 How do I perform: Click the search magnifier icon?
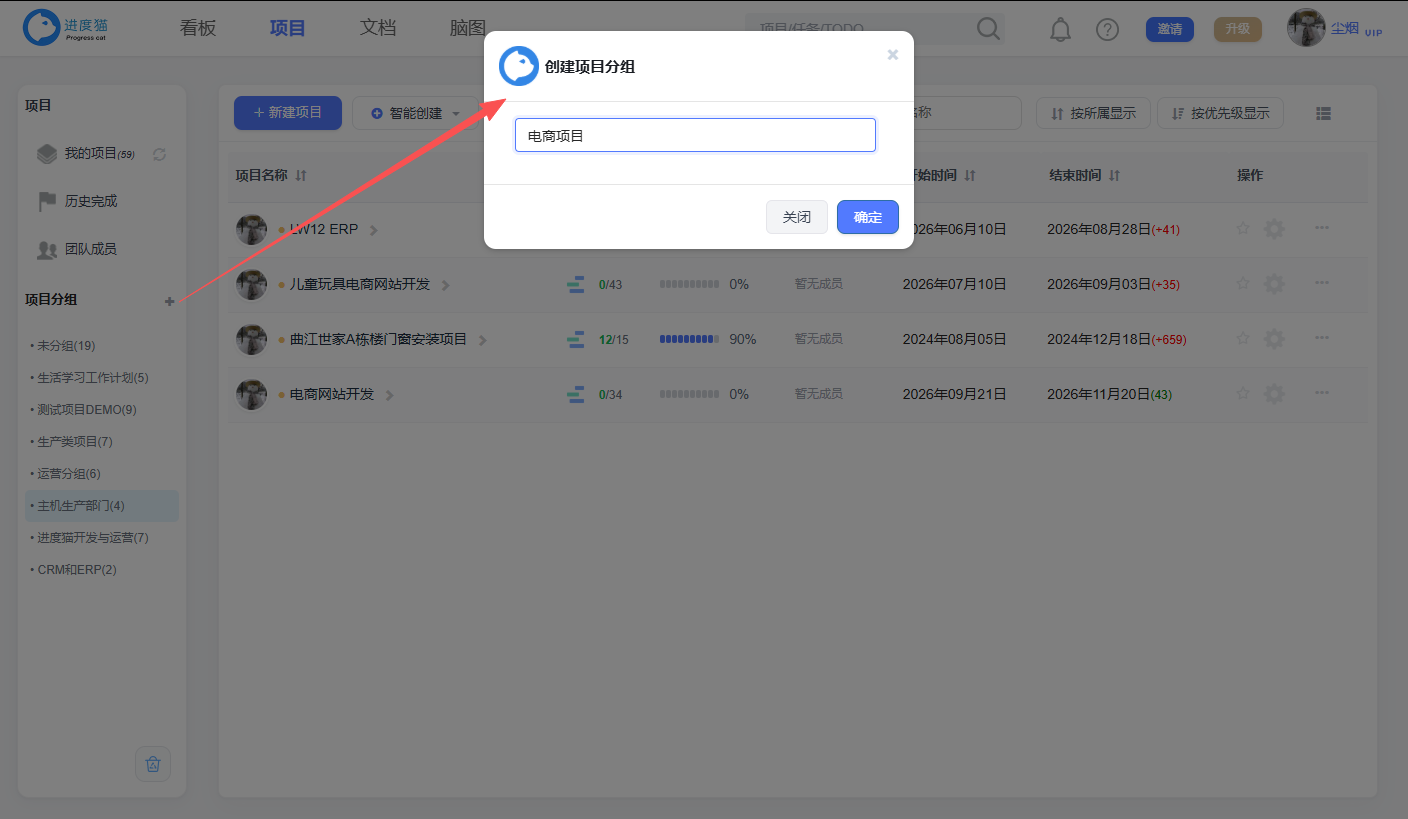click(x=988, y=29)
